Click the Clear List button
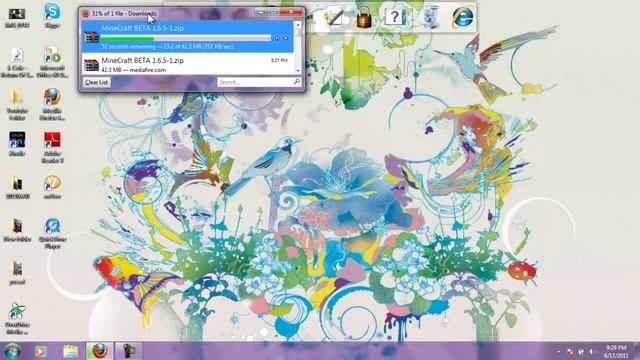Screen dimensions: 640x360 point(97,82)
